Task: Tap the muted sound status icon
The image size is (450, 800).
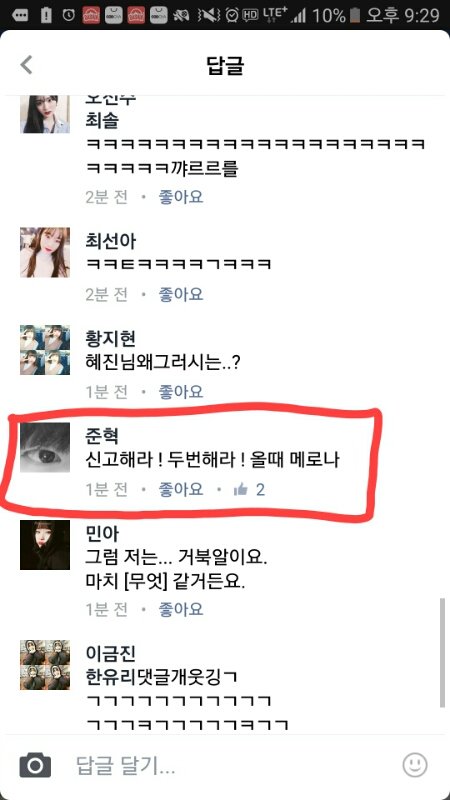Action: pos(207,16)
